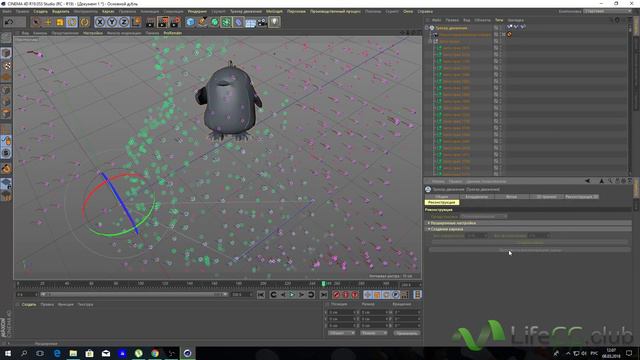Toggle the X axis lock
The image size is (640, 360).
(x=100, y=22)
